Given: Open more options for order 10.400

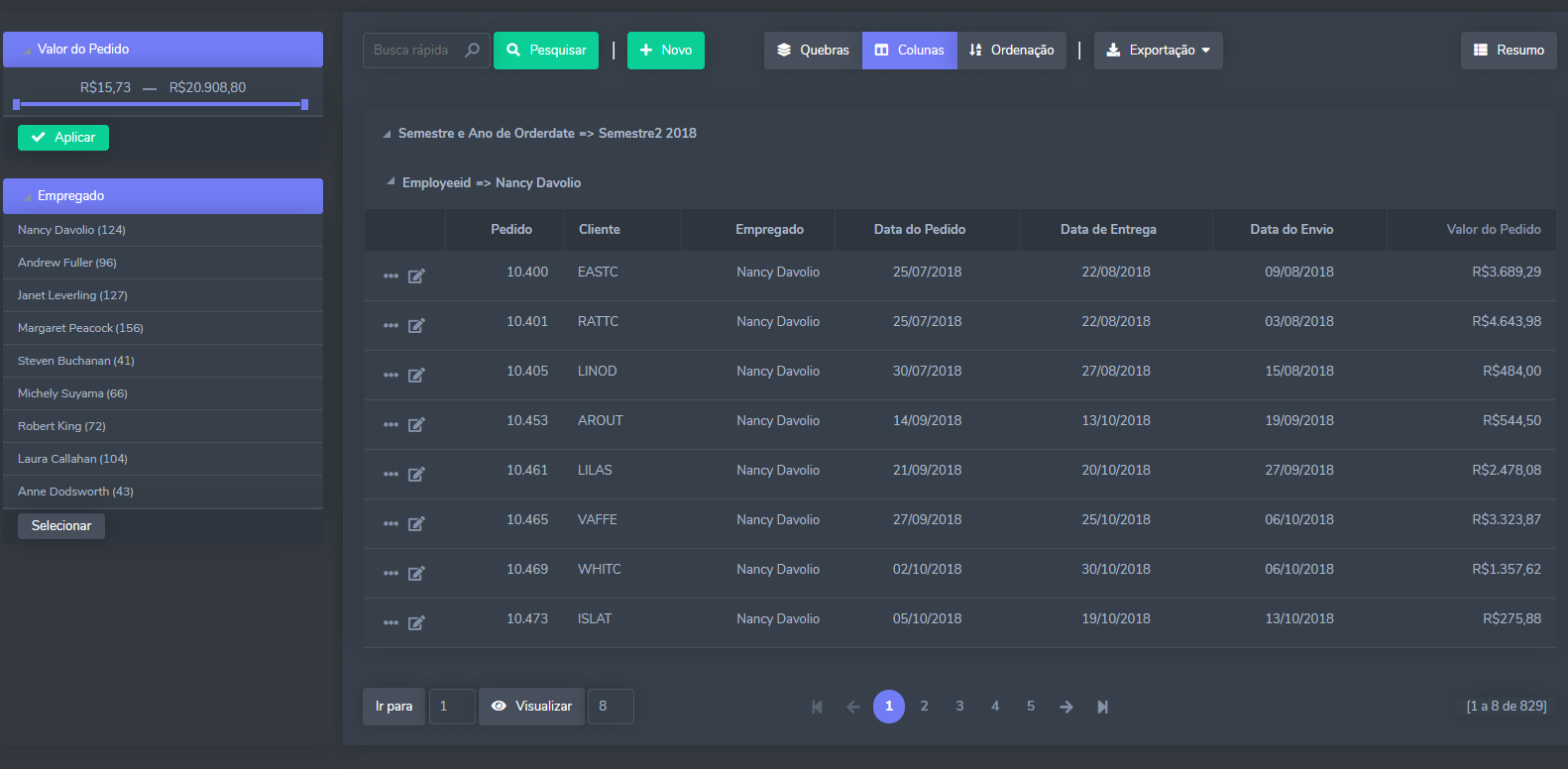Looking at the screenshot, I should tap(391, 275).
